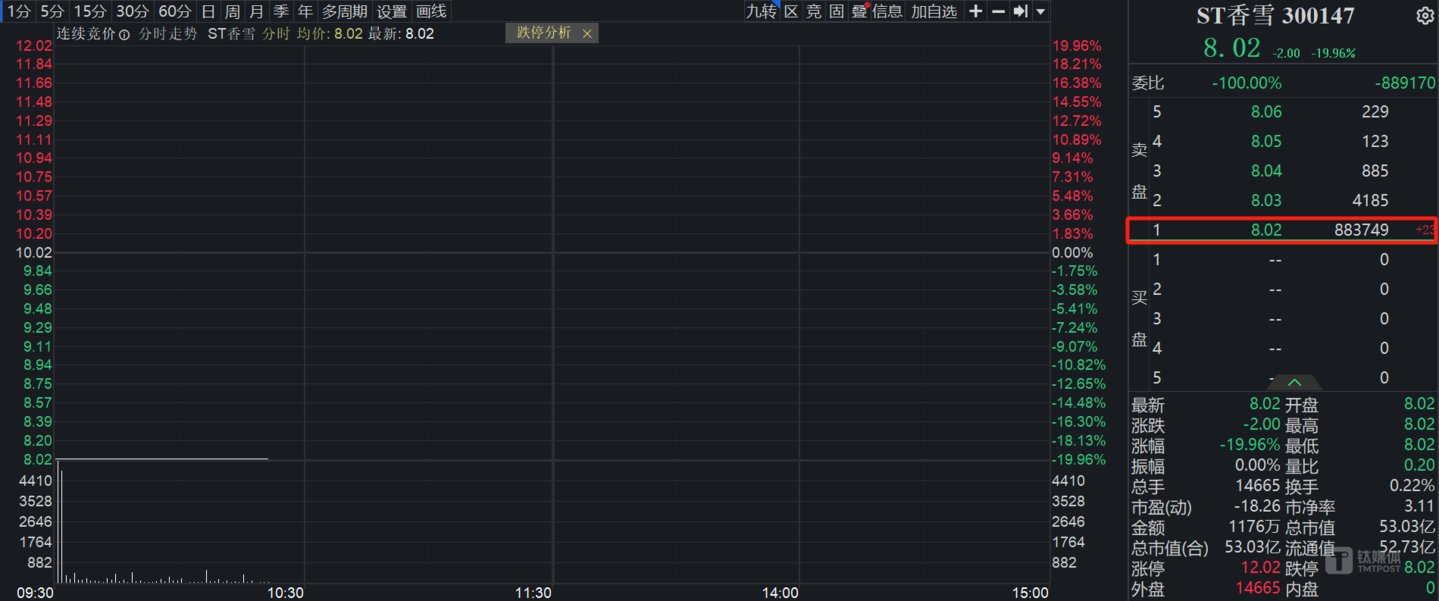Click the jump-to-end arrow icon in the toolbar
This screenshot has width=1439, height=601.
click(x=1020, y=12)
